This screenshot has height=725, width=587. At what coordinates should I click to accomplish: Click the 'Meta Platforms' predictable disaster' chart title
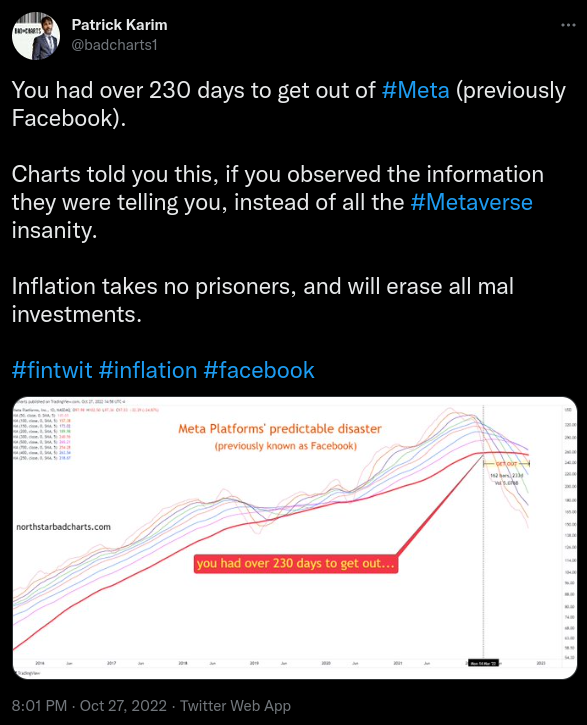280,429
